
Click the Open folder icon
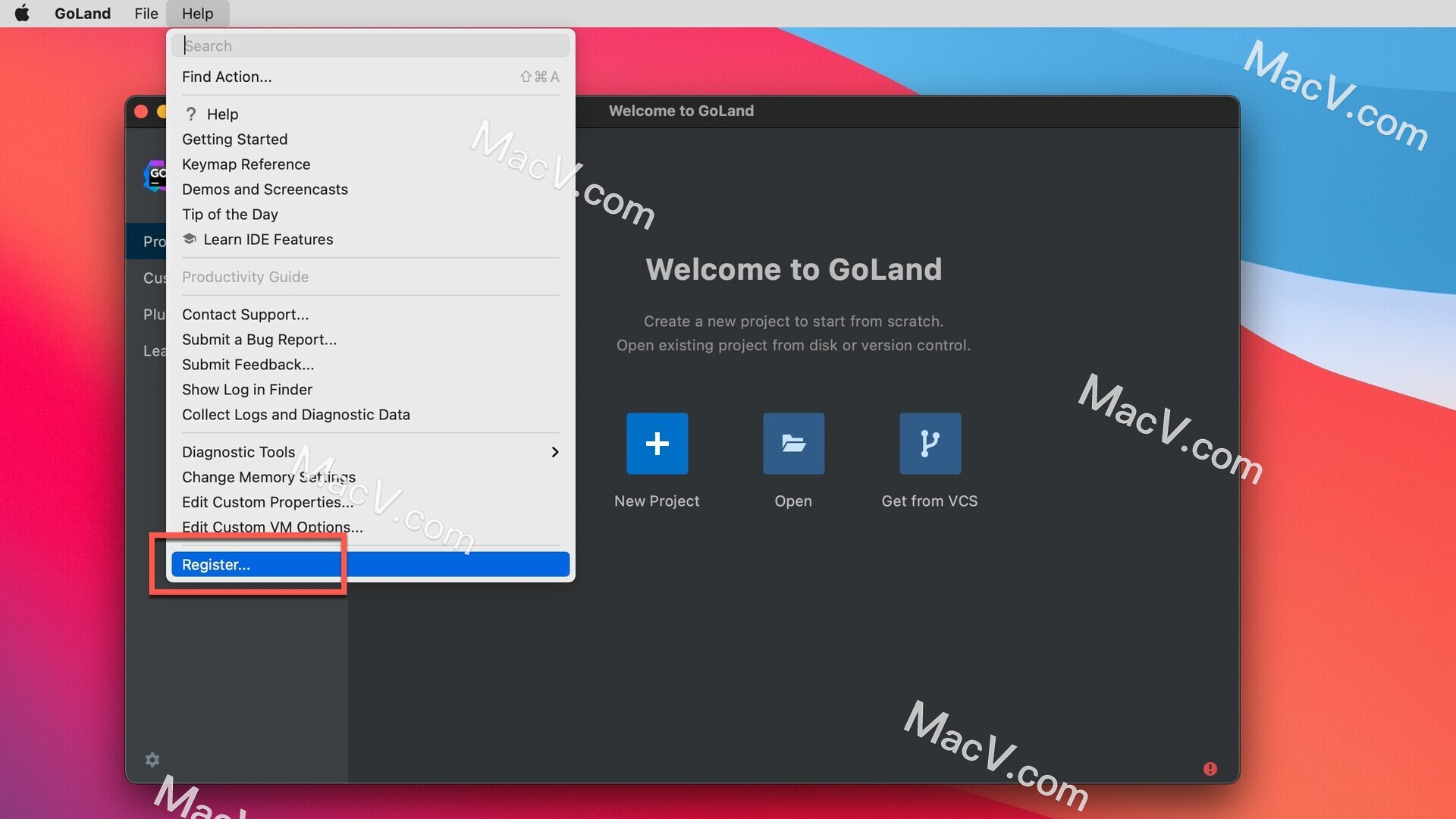click(792, 443)
